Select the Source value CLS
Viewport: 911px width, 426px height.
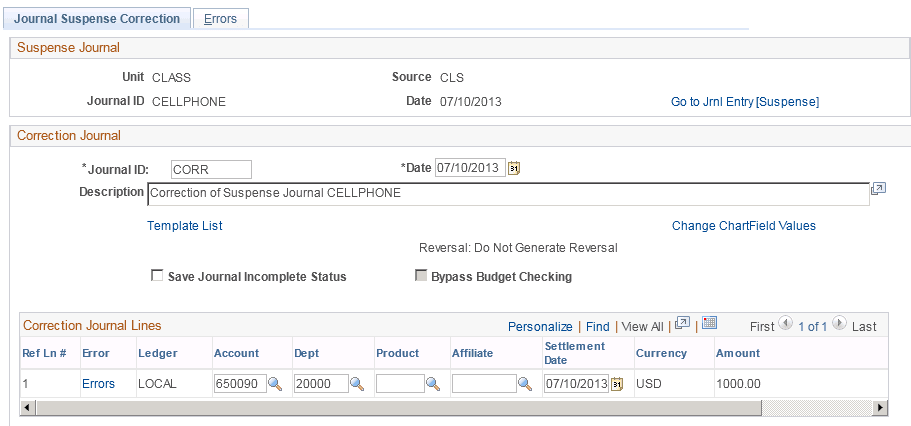coord(452,77)
